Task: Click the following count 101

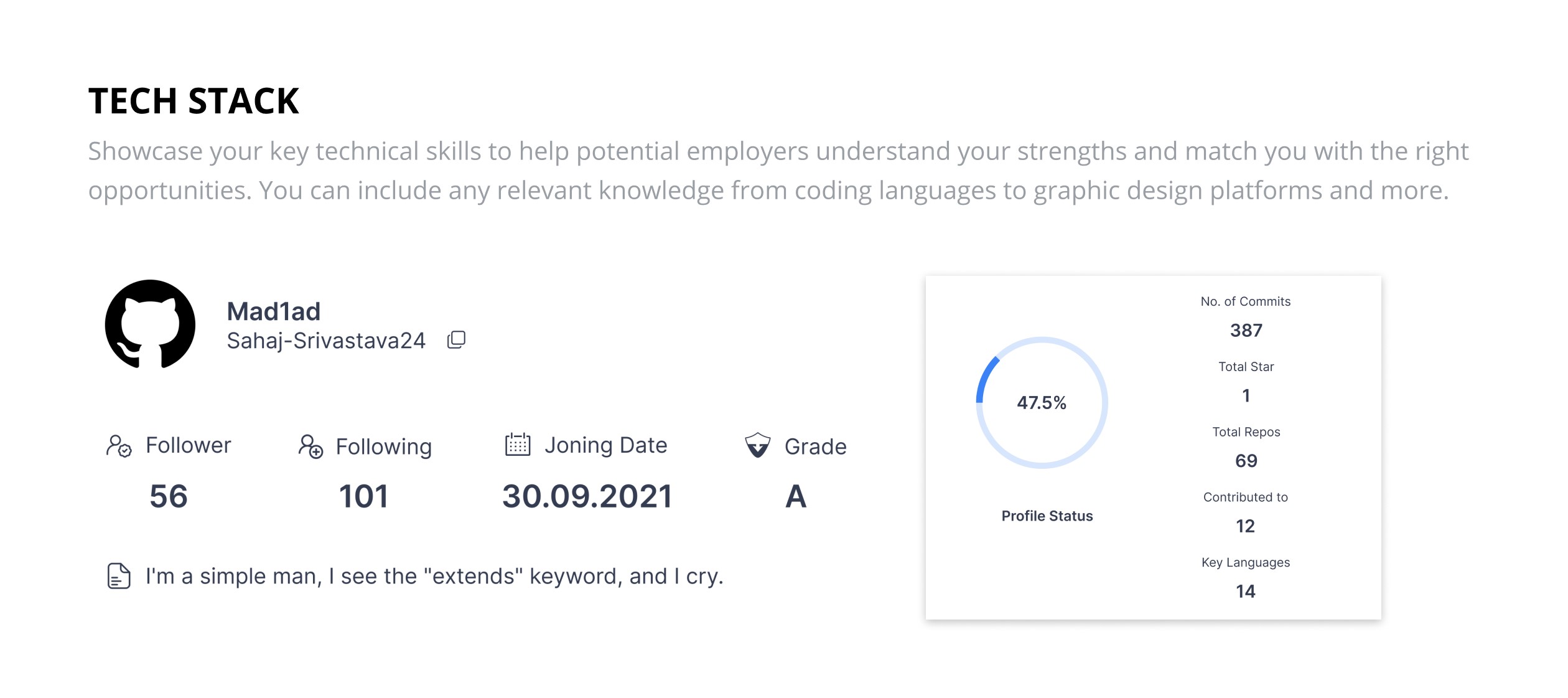Action: pos(363,496)
